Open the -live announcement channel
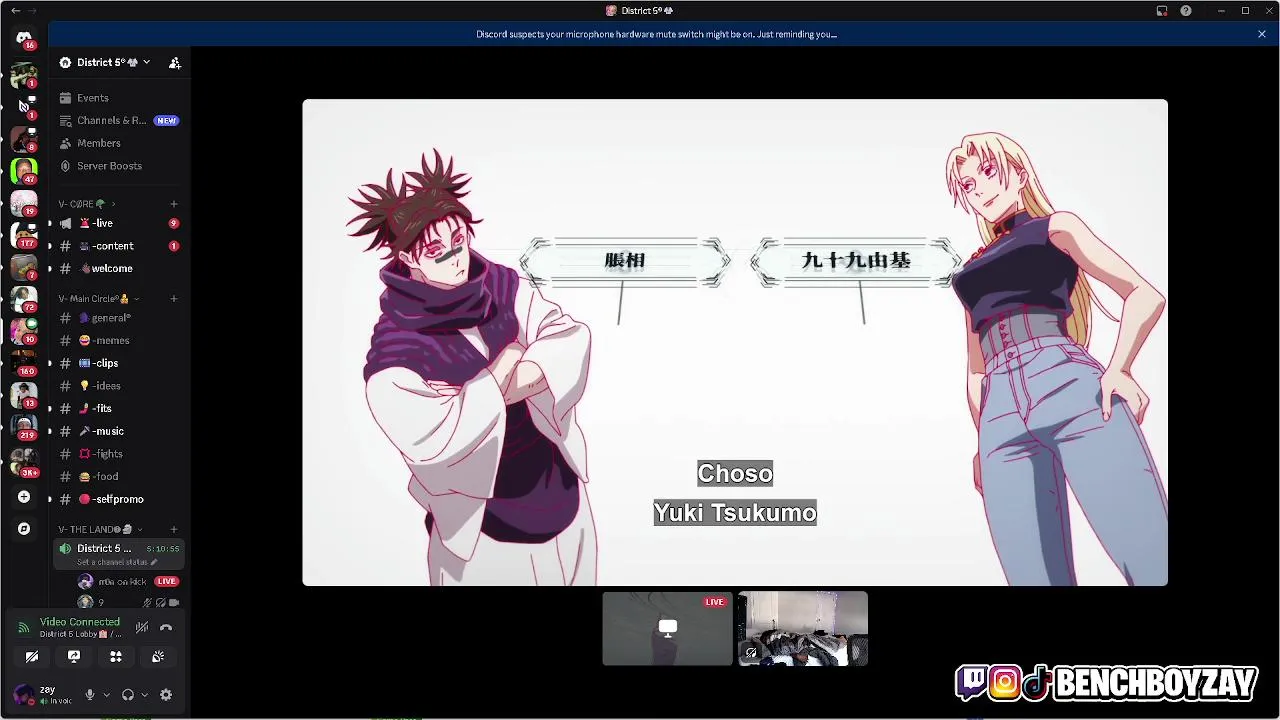1280x720 pixels. point(117,223)
